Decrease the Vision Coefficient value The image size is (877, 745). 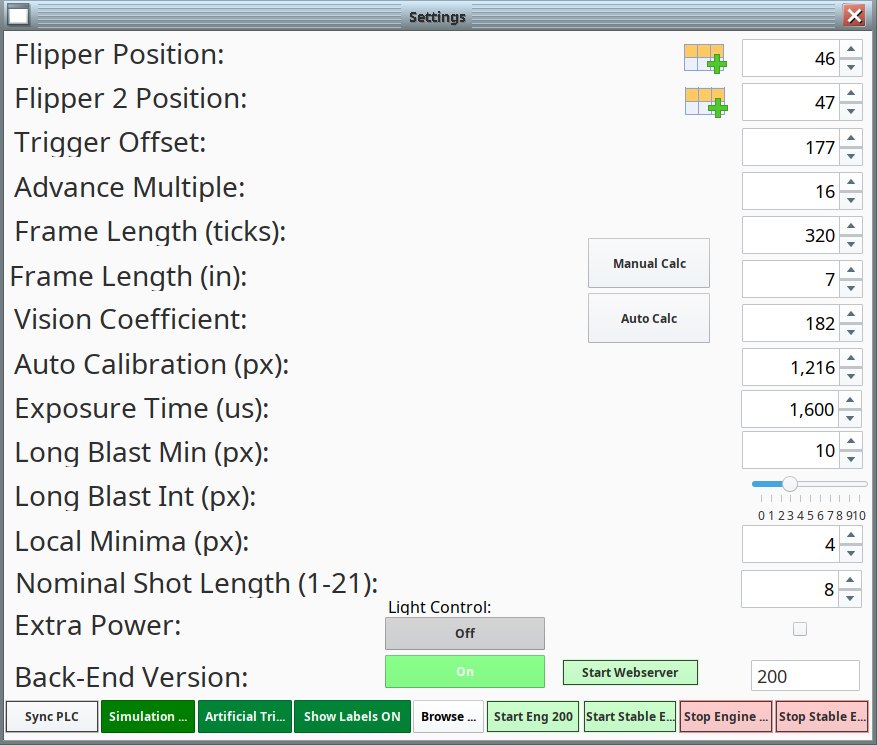(851, 332)
